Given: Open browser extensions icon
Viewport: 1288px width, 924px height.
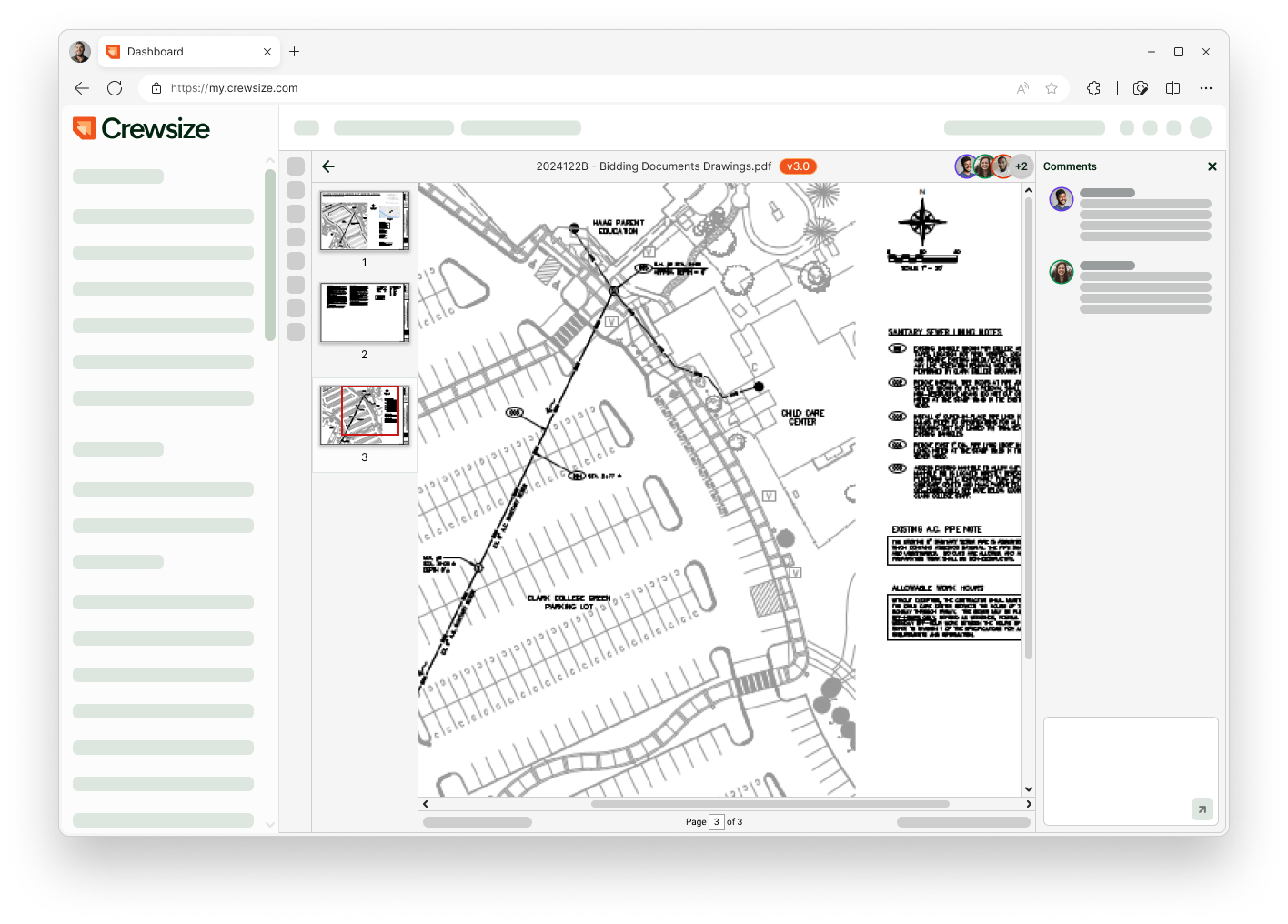Looking at the screenshot, I should tap(1093, 88).
